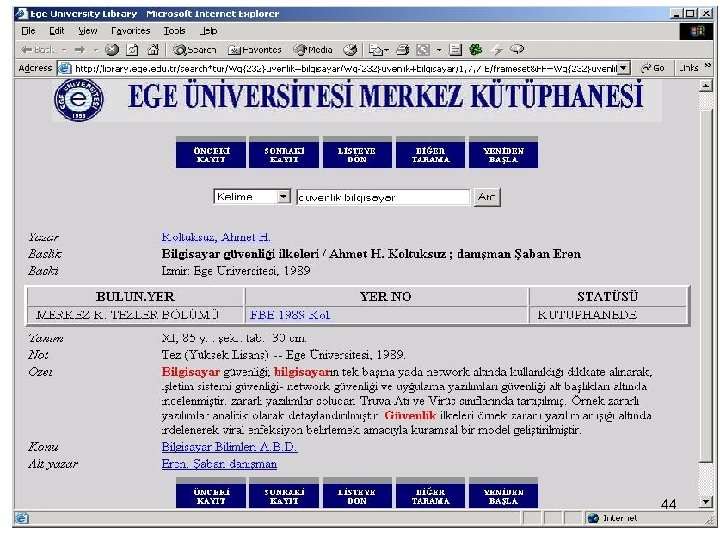Open dropdown arrow next to Edit icon
720x540 pixels.
pyautogui.click(x=439, y=50)
